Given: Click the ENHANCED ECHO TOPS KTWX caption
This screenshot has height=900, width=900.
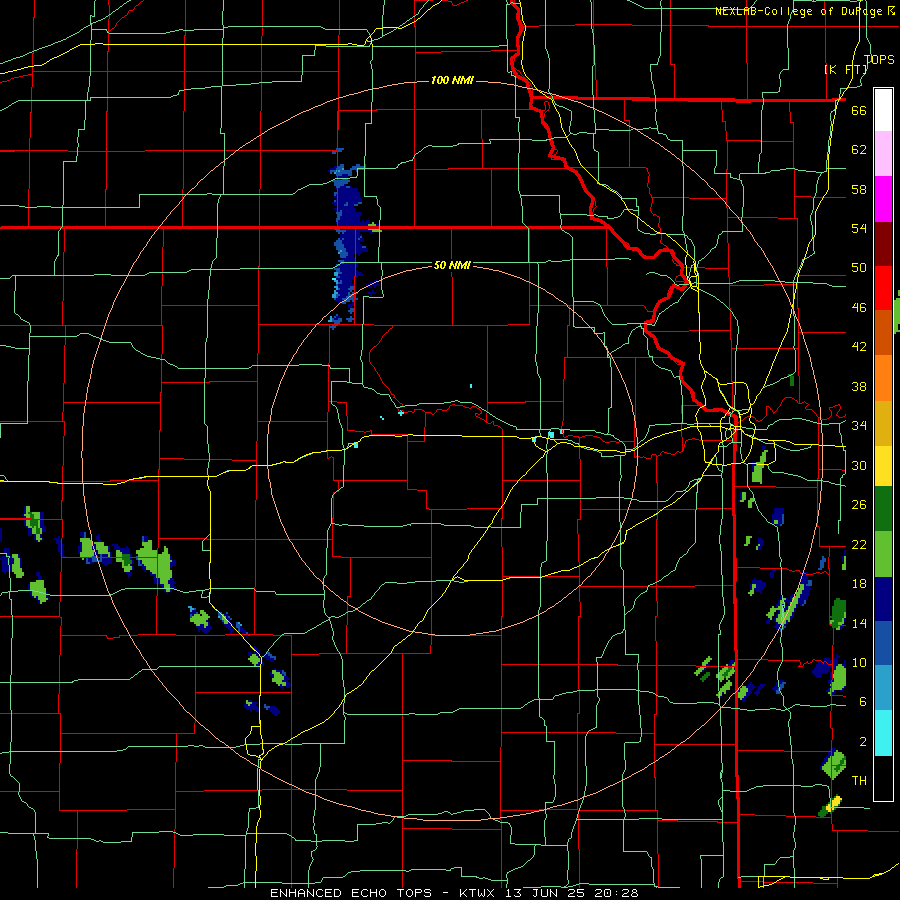Looking at the screenshot, I should (454, 893).
